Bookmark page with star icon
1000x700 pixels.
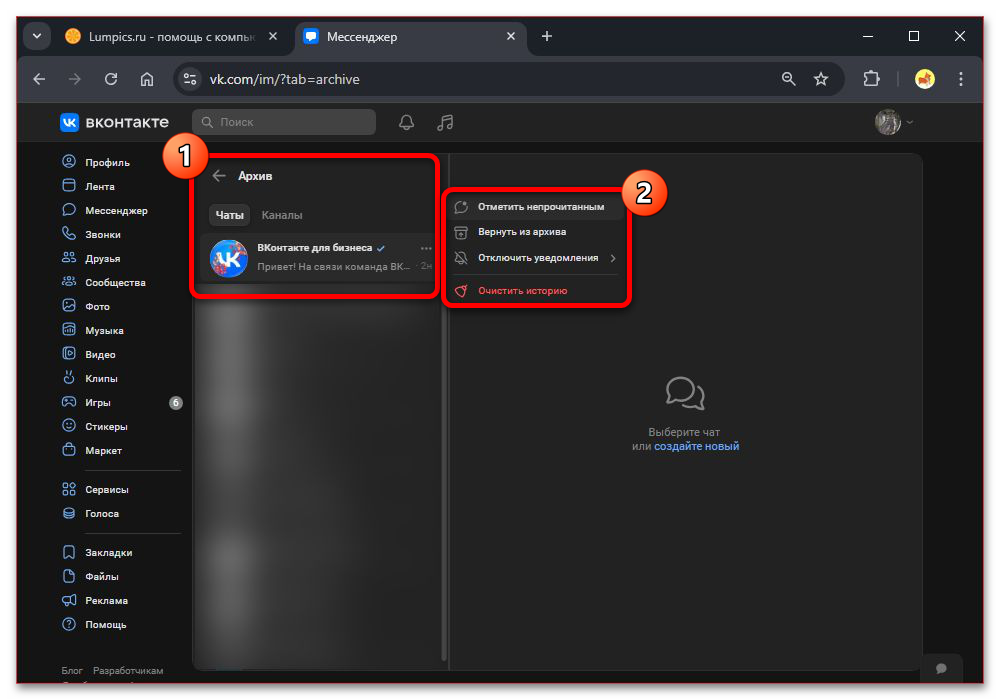[821, 79]
